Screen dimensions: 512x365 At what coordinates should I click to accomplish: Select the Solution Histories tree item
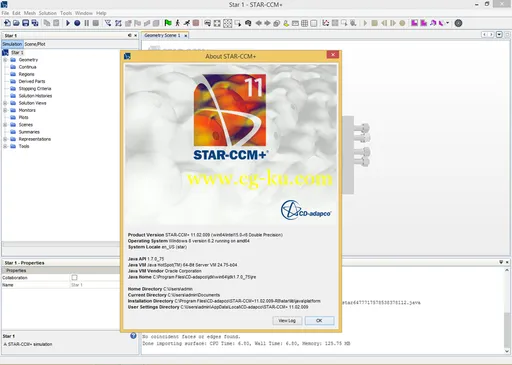(x=35, y=96)
